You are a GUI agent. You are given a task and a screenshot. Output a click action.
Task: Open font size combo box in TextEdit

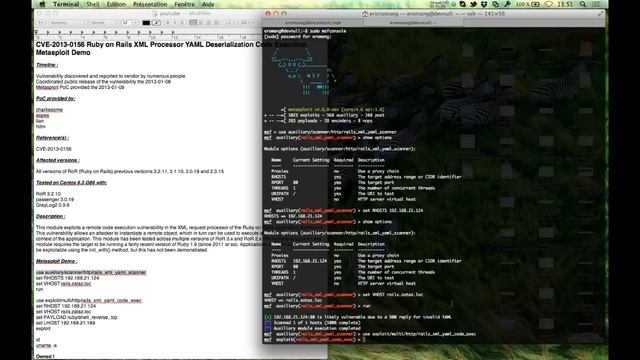coord(129,22)
